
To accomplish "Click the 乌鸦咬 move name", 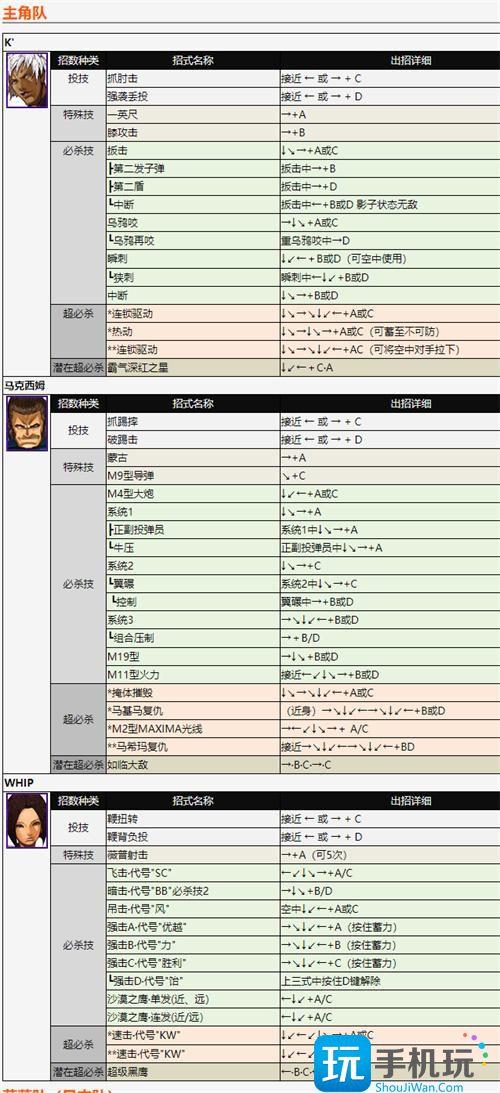I will coord(122,222).
